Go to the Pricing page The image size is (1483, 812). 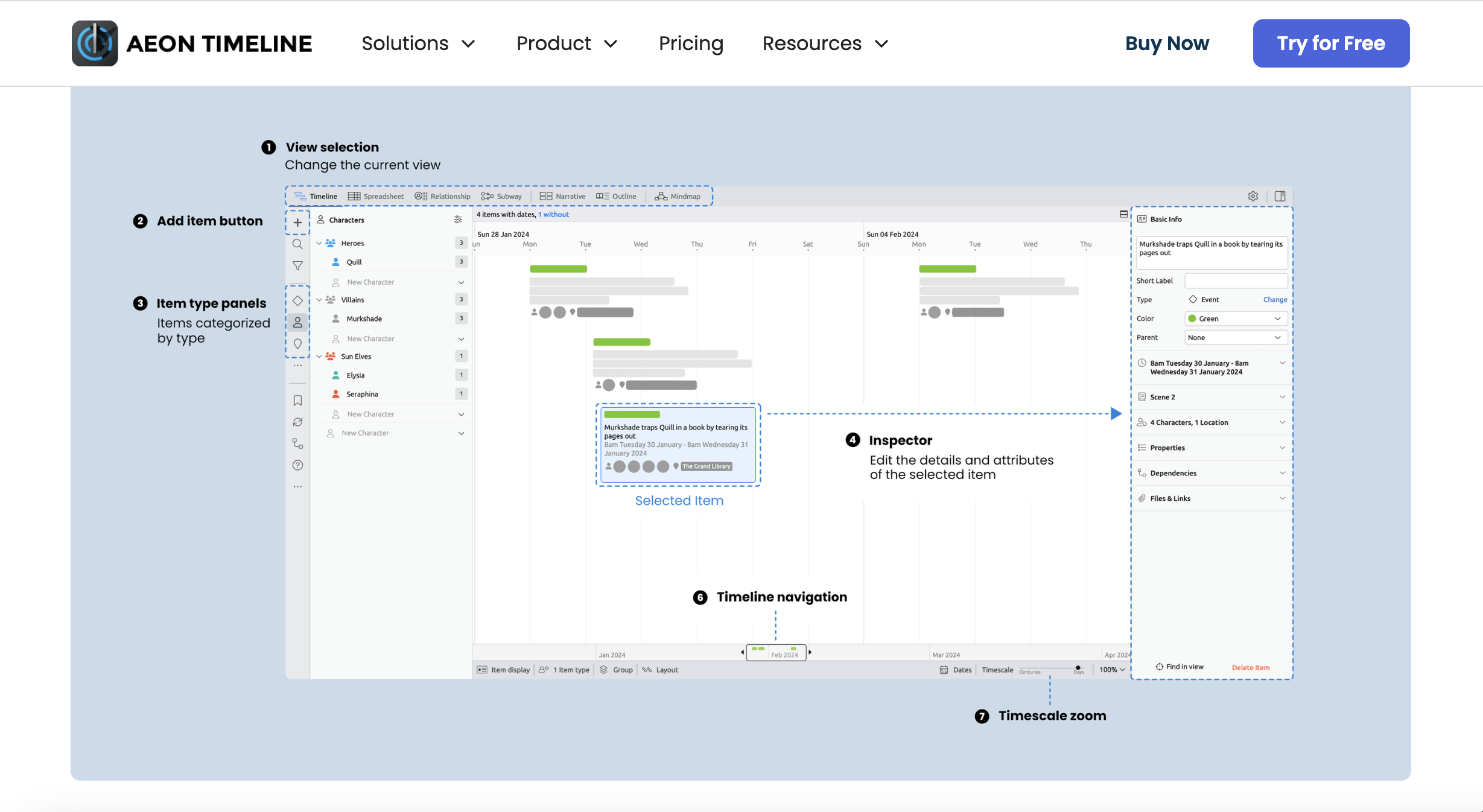click(x=691, y=43)
